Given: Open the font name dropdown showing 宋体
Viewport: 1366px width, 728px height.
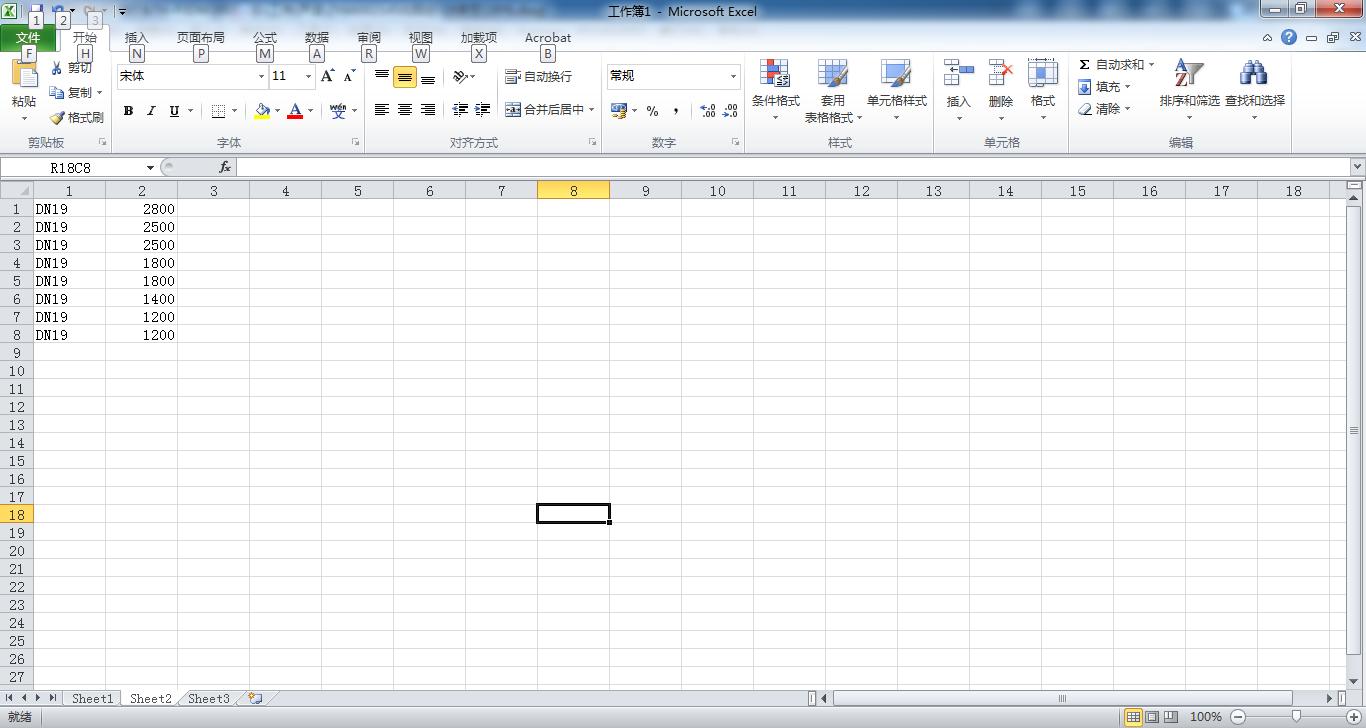Looking at the screenshot, I should tap(261, 76).
